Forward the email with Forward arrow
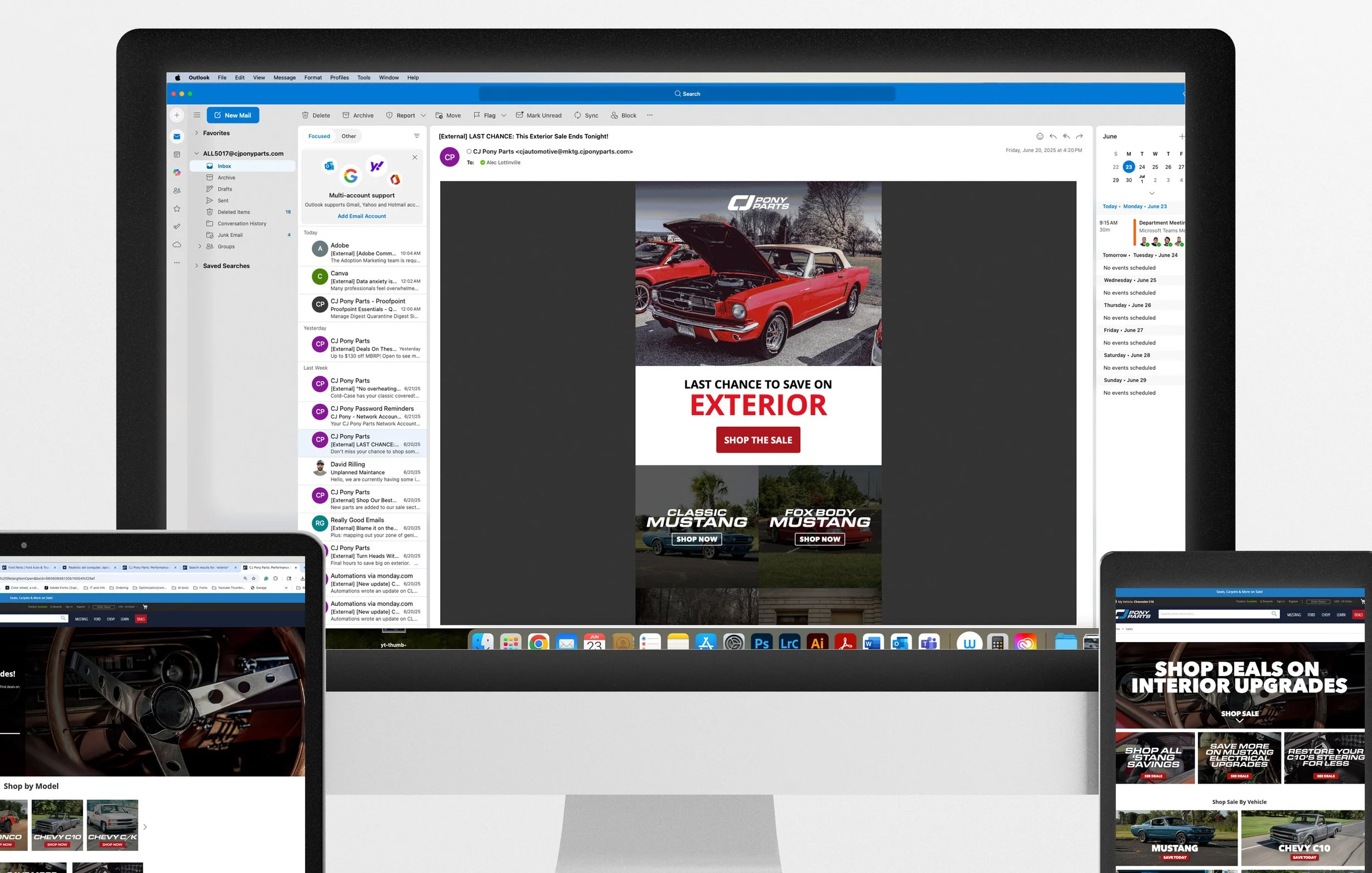The height and width of the screenshot is (873, 1372). [x=1079, y=136]
